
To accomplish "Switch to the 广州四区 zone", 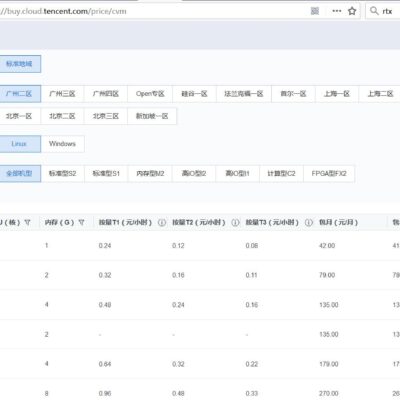I will click(x=106, y=94).
